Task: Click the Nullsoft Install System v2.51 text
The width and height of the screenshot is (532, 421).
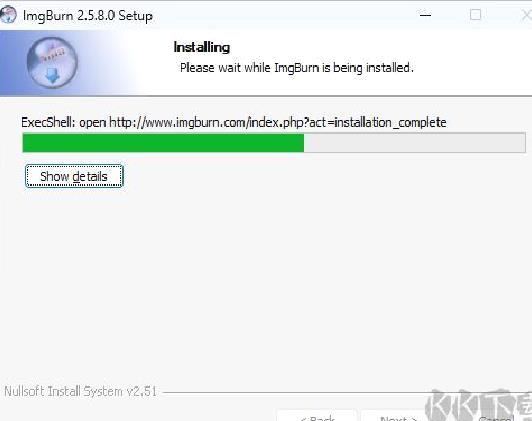Action: 80,391
